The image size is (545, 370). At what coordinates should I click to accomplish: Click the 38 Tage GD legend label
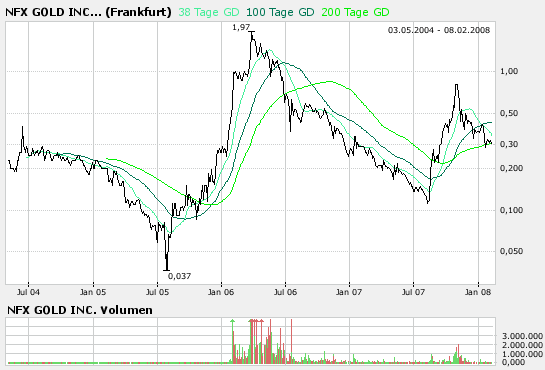coord(209,13)
